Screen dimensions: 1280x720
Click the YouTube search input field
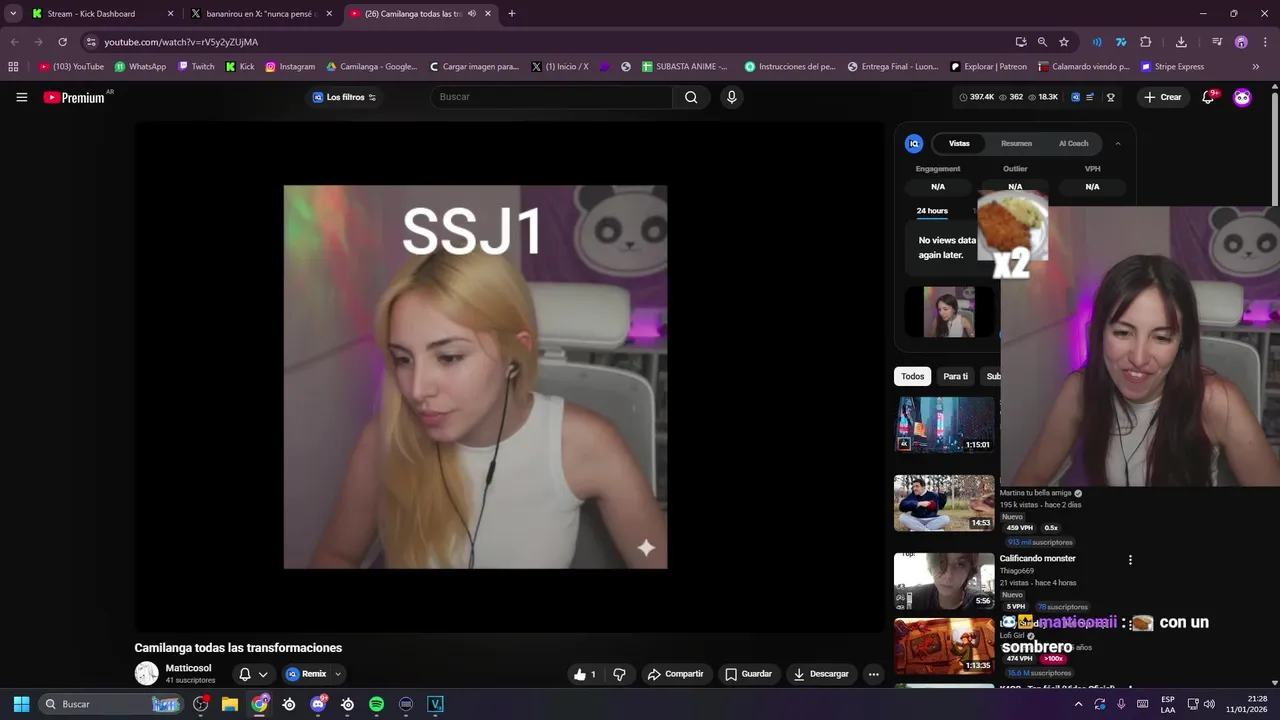pos(552,97)
